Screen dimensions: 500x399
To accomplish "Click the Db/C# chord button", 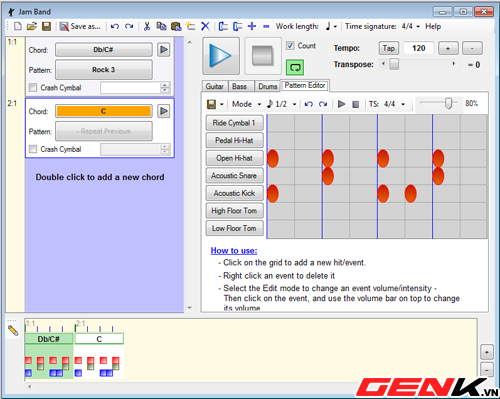I will click(x=104, y=50).
